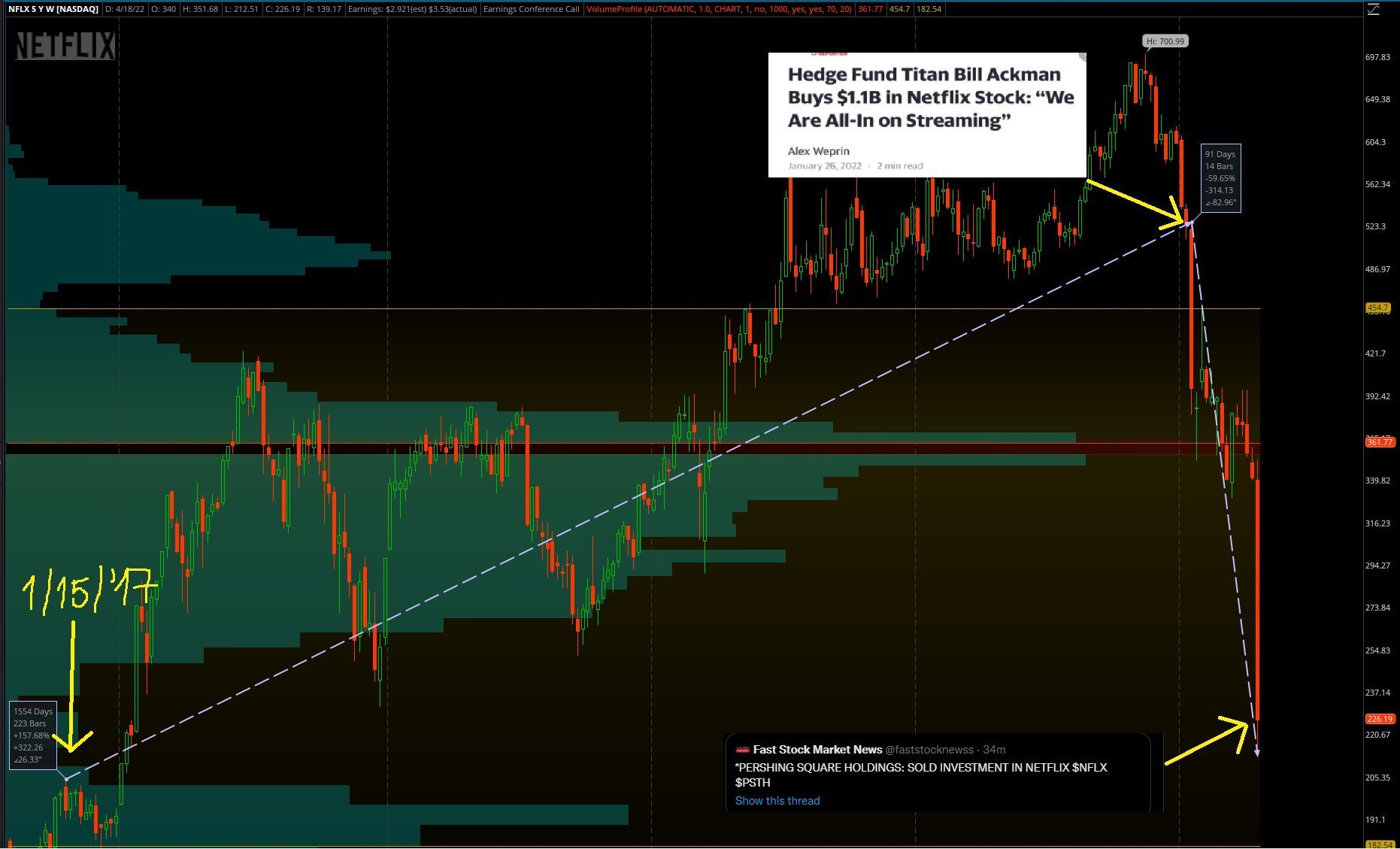The width and height of the screenshot is (1400, 849).
Task: Select the NFLX 5 Y W symbol label
Action: point(53,9)
